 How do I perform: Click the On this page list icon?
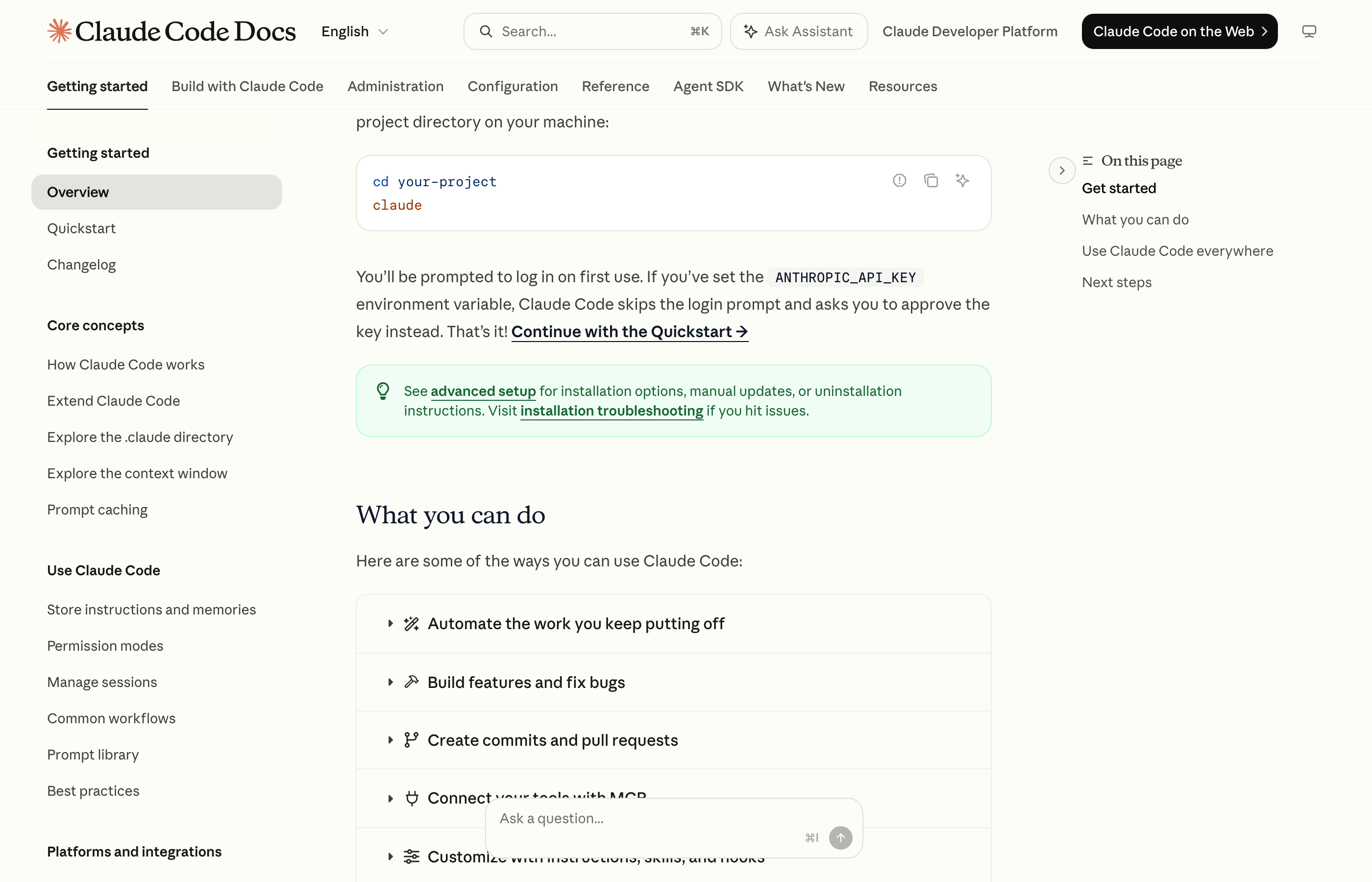click(1087, 161)
